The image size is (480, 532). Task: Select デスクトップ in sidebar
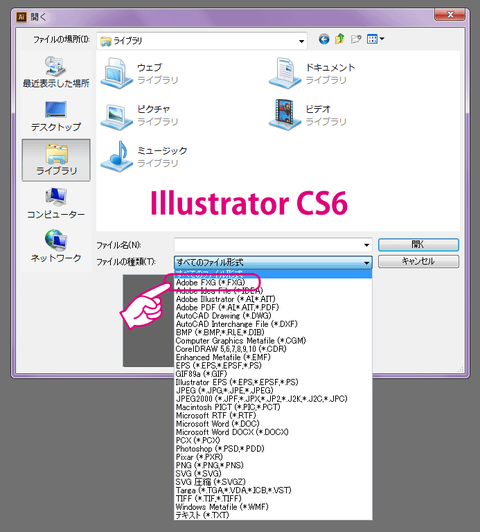click(x=56, y=116)
